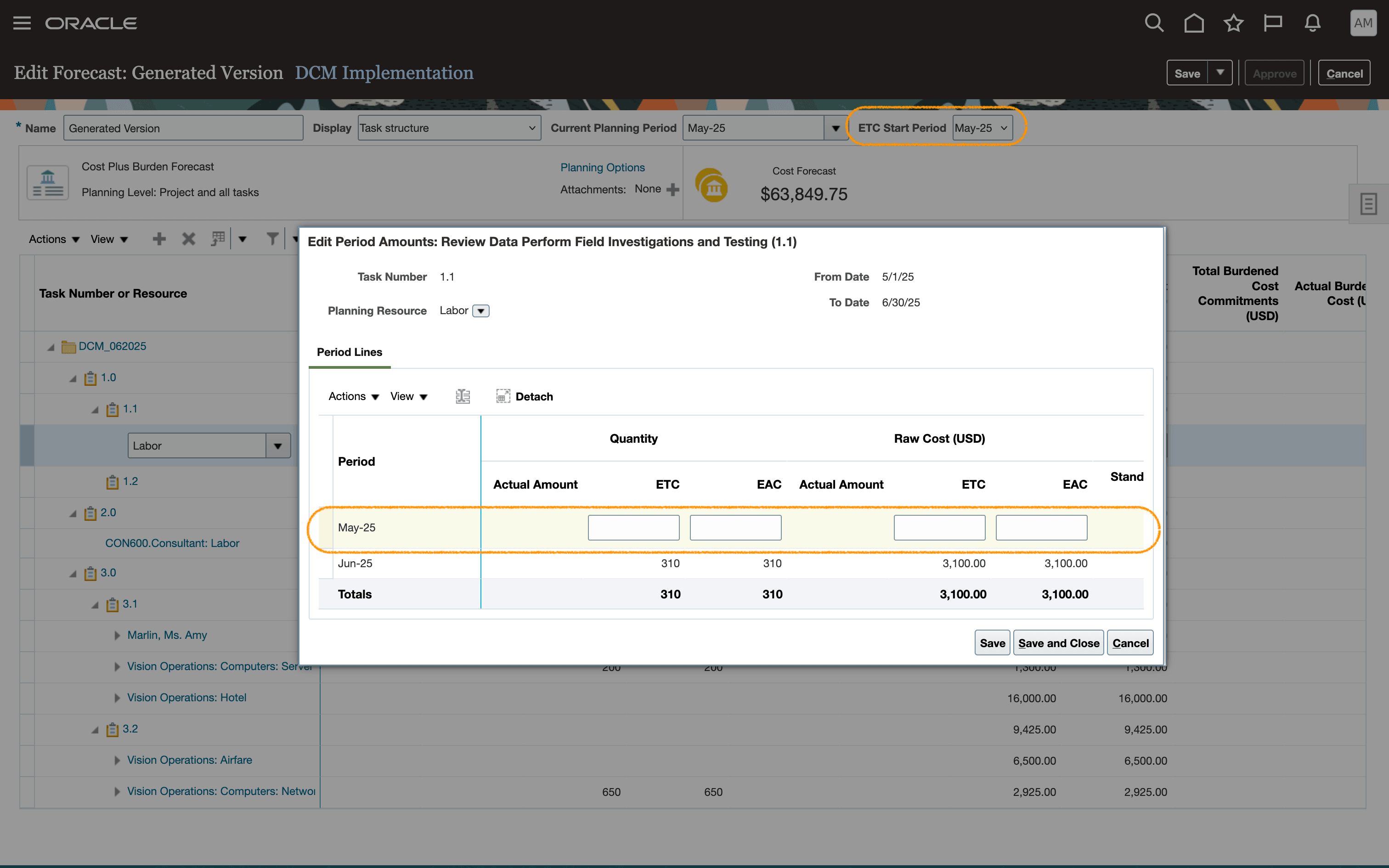Open the ETC Start Period dropdown
Image resolution: width=1389 pixels, height=868 pixels.
(x=982, y=128)
